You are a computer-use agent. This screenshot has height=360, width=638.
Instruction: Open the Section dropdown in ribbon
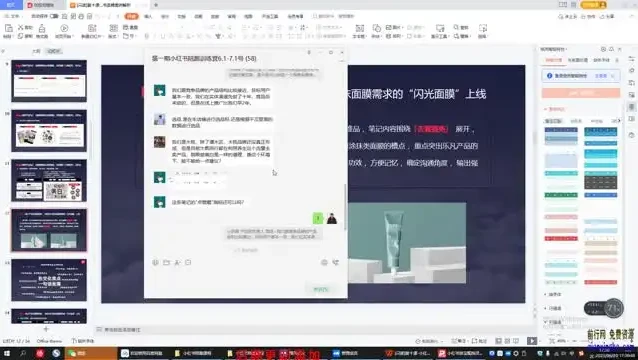pyautogui.click(x=131, y=36)
